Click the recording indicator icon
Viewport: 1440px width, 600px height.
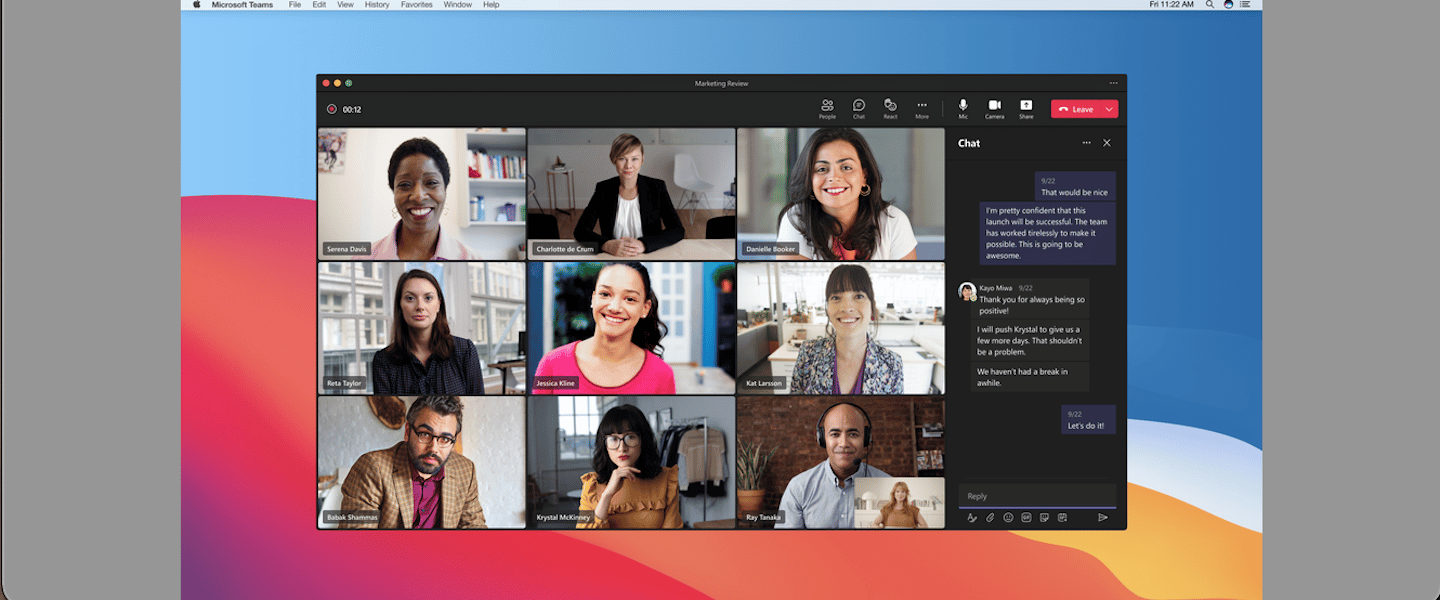pyautogui.click(x=331, y=109)
